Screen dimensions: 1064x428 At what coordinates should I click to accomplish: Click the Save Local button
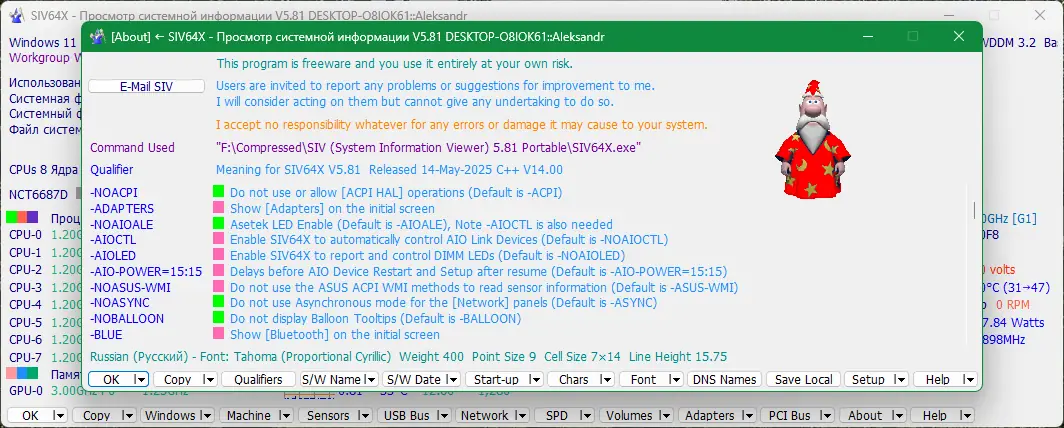pyautogui.click(x=804, y=380)
